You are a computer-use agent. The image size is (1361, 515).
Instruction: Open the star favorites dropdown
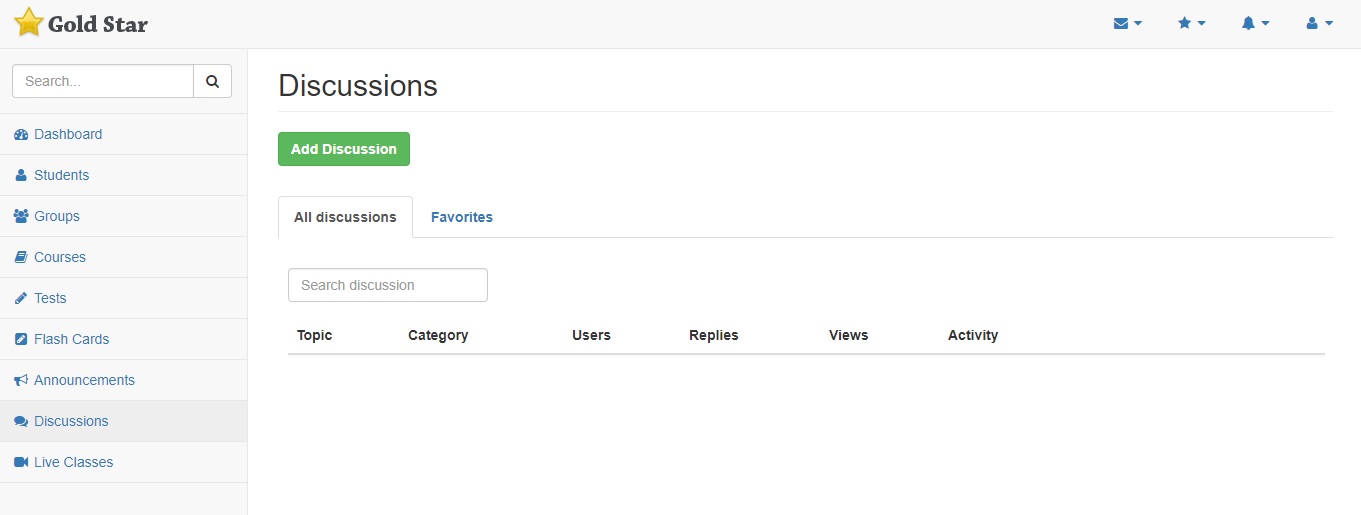click(1191, 23)
